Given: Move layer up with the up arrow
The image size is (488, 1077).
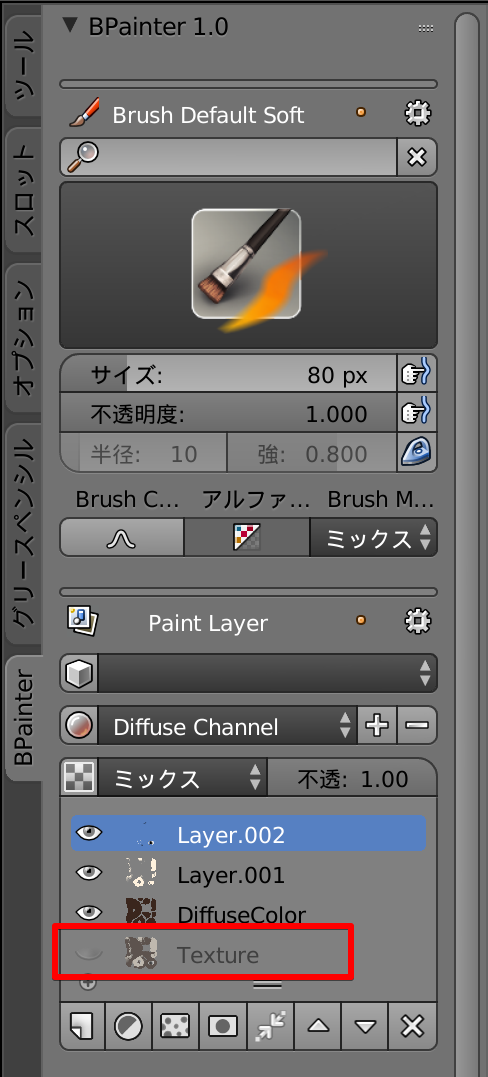Looking at the screenshot, I should pos(317,1026).
